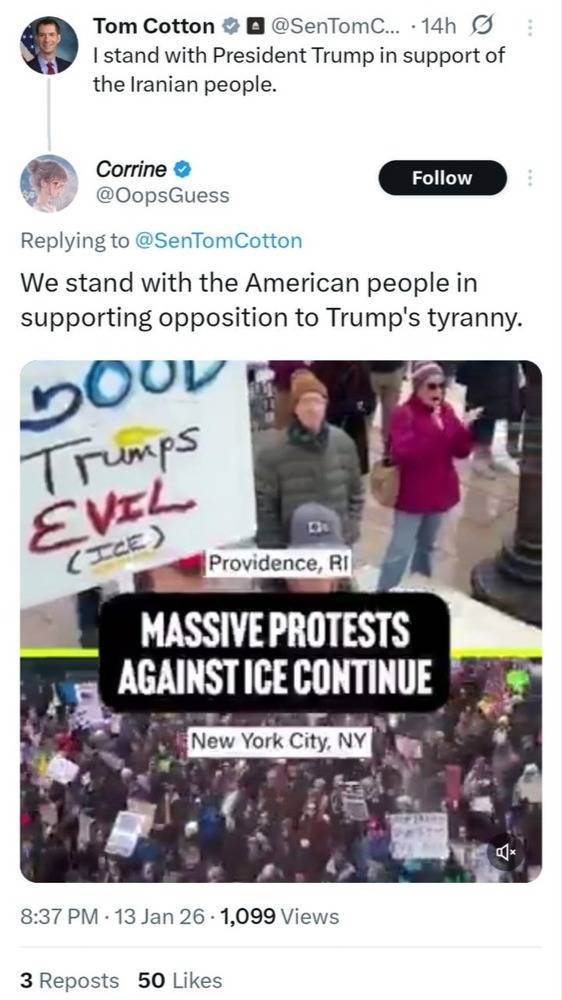562x1000 pixels.
Task: Open the @OopsGuess handle
Action: pyautogui.click(x=162, y=195)
